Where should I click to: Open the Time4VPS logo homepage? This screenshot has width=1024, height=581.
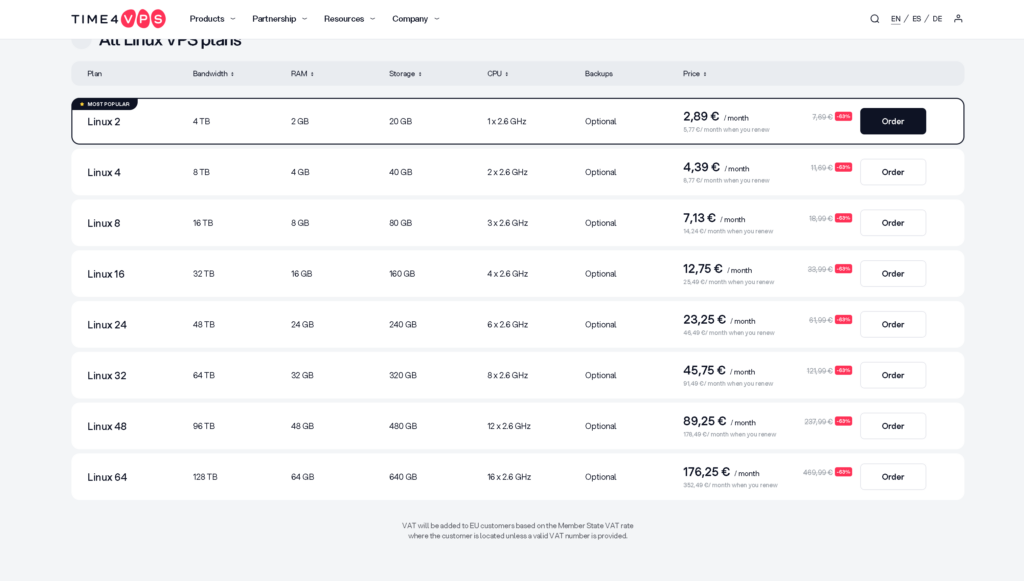coord(118,19)
